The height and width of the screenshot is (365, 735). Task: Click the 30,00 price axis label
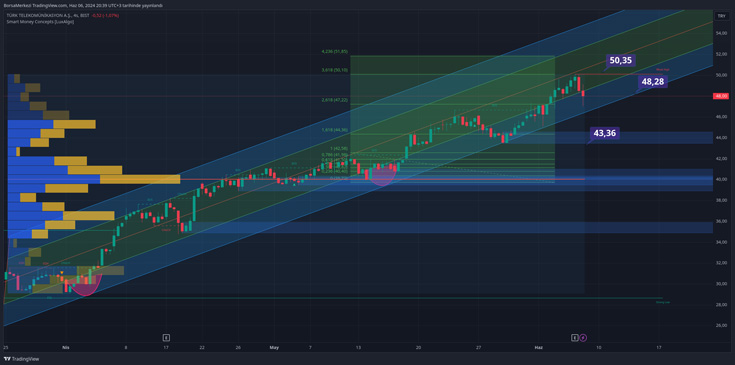(x=720, y=283)
